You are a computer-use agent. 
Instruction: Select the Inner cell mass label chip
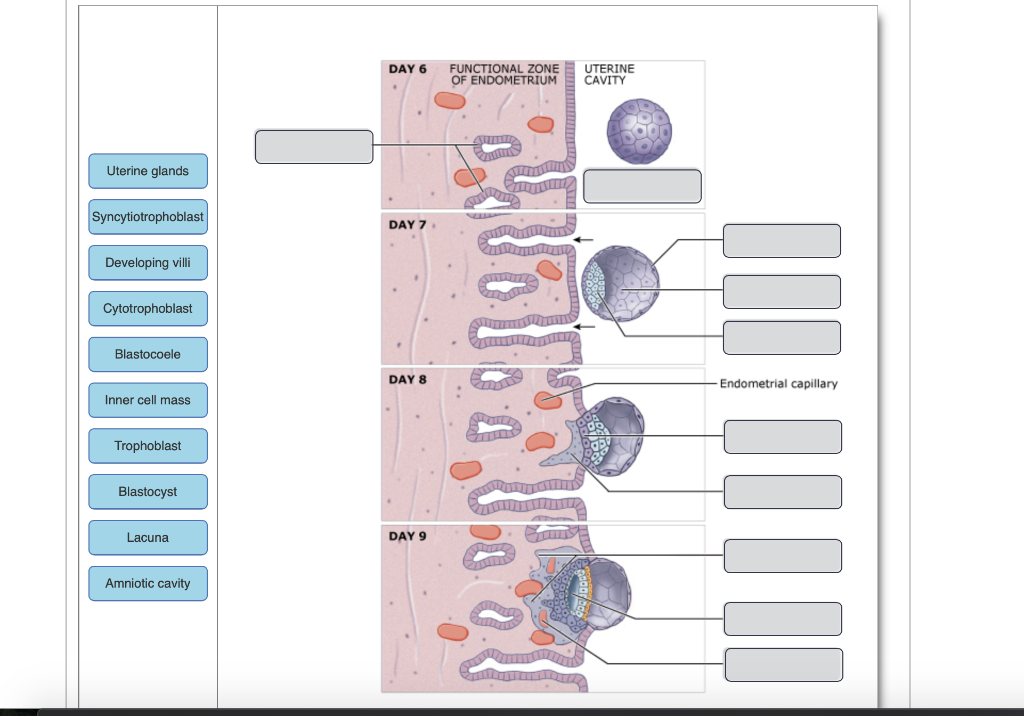click(147, 400)
